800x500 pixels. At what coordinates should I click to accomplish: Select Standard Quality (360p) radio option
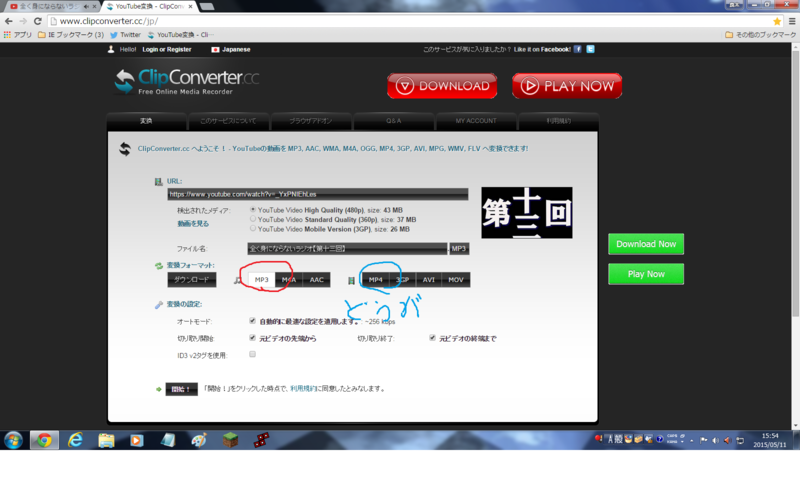coord(253,219)
